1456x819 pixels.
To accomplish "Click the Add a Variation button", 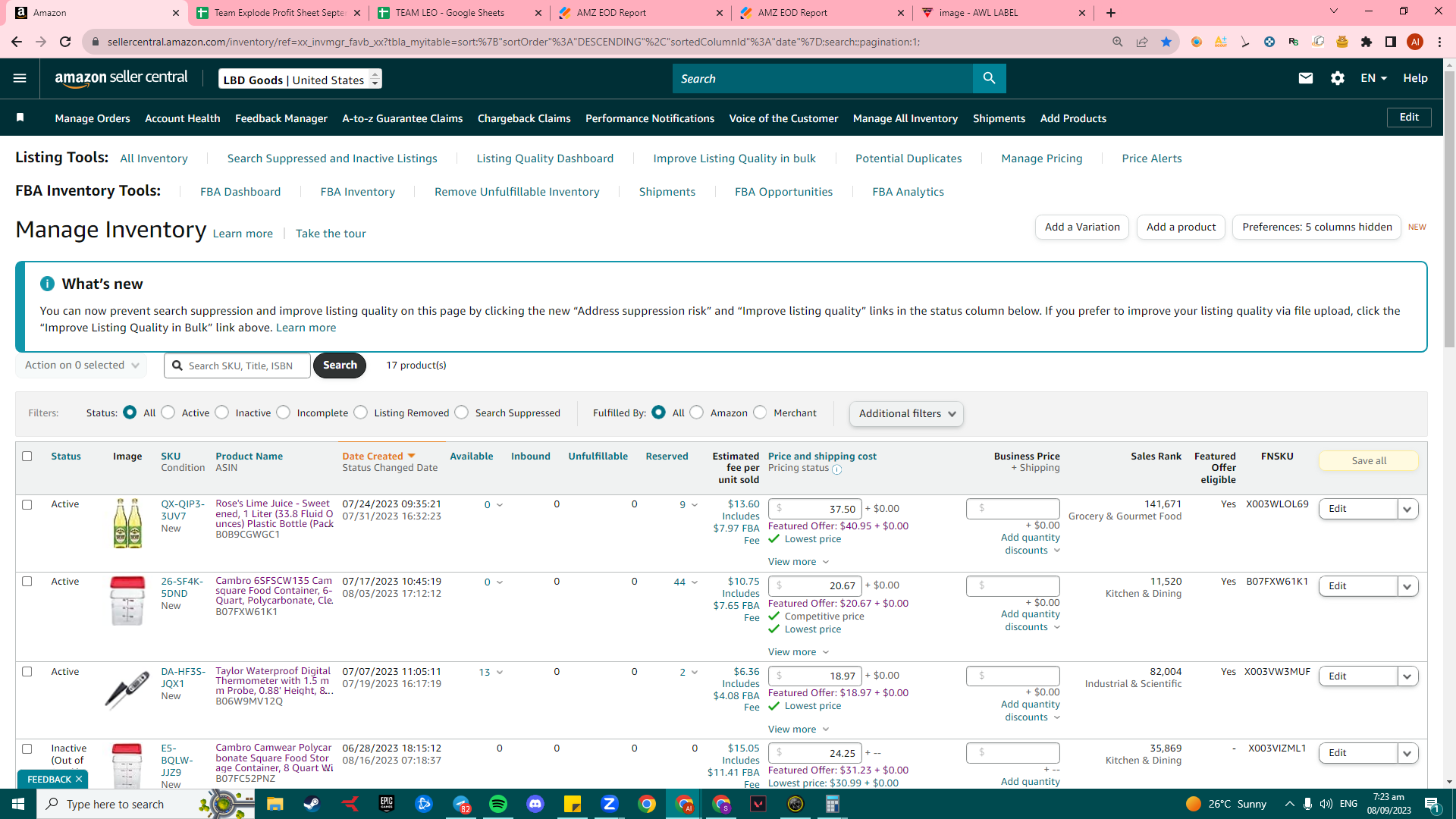I will pyautogui.click(x=1082, y=227).
